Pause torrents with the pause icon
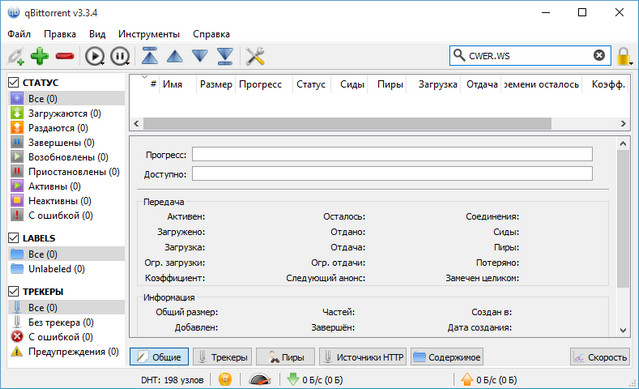 [x=120, y=56]
